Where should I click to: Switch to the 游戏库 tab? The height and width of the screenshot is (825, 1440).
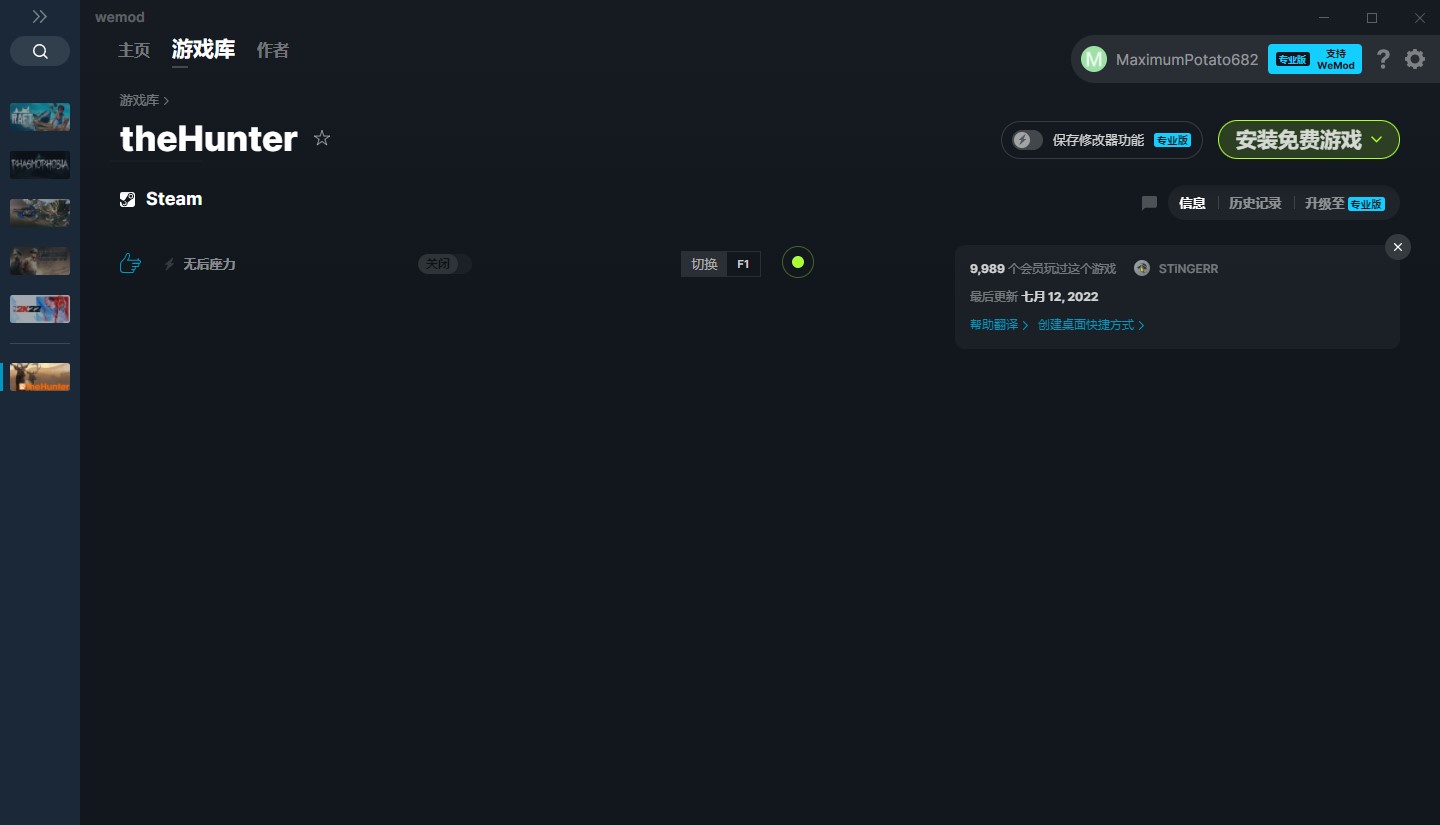tap(203, 49)
